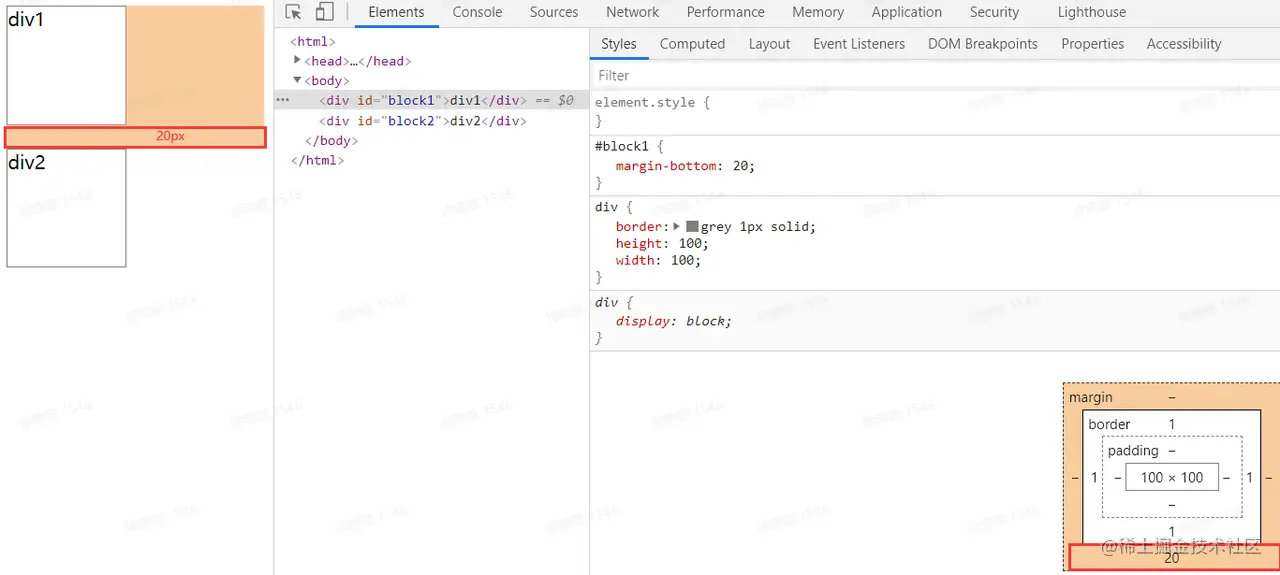Edit the margin-bottom value 20
This screenshot has width=1280, height=575.
coord(740,166)
